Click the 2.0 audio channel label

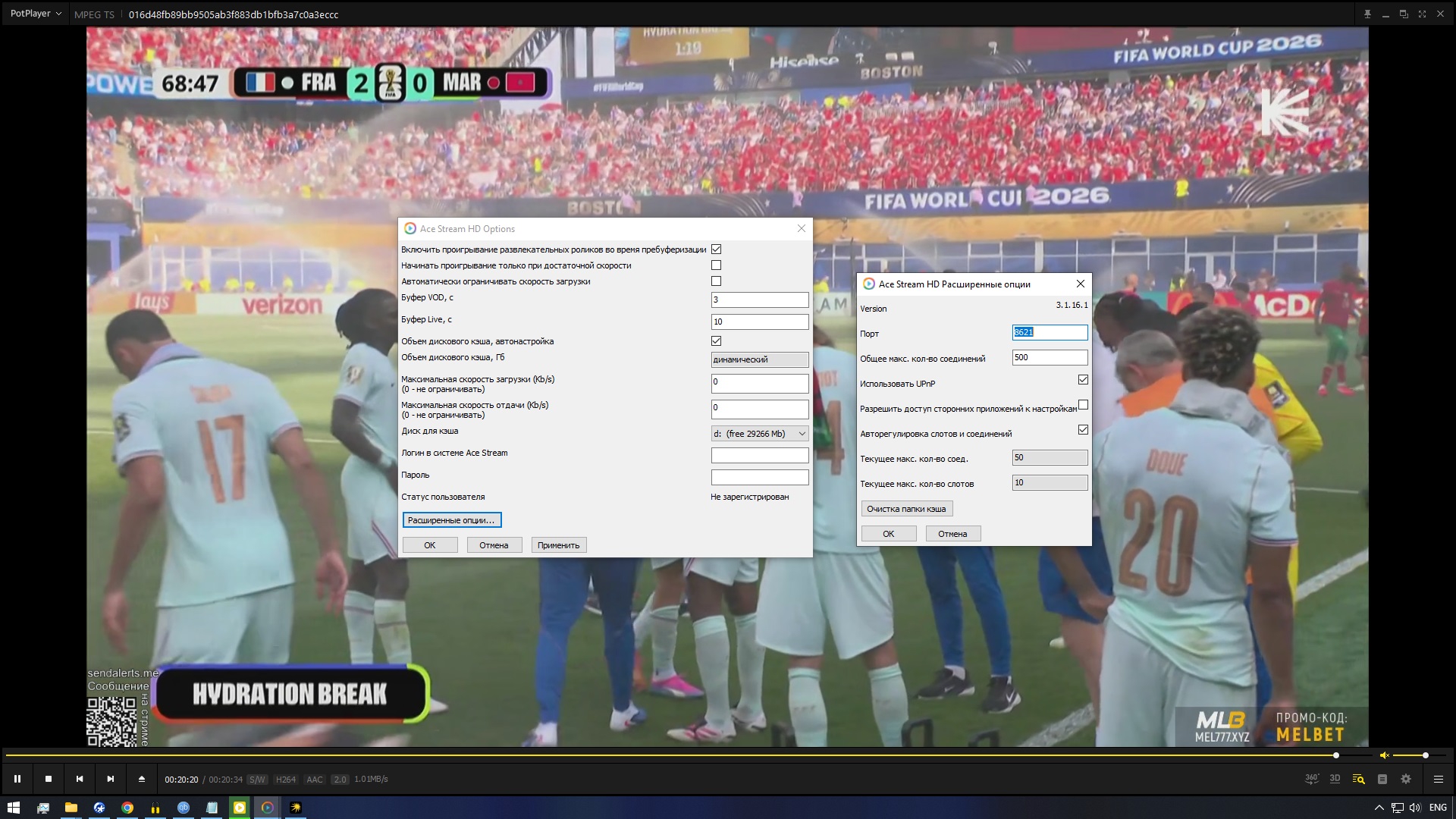[x=340, y=780]
